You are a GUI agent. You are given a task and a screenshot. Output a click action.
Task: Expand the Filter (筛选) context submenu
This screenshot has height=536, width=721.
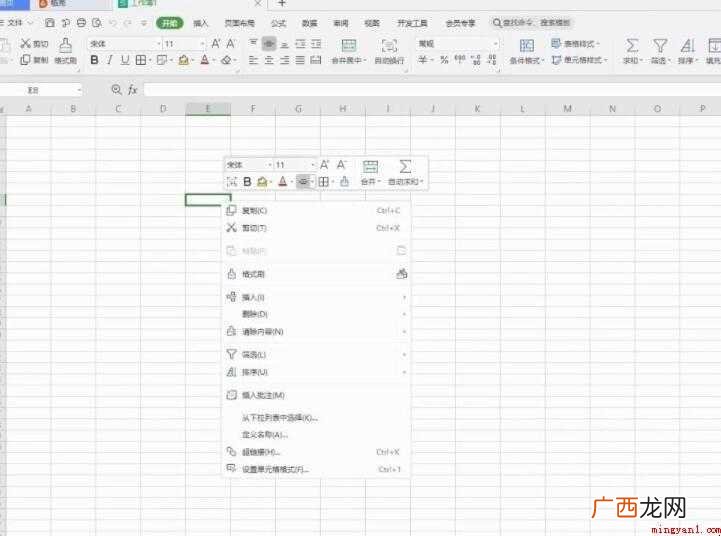tap(316, 354)
